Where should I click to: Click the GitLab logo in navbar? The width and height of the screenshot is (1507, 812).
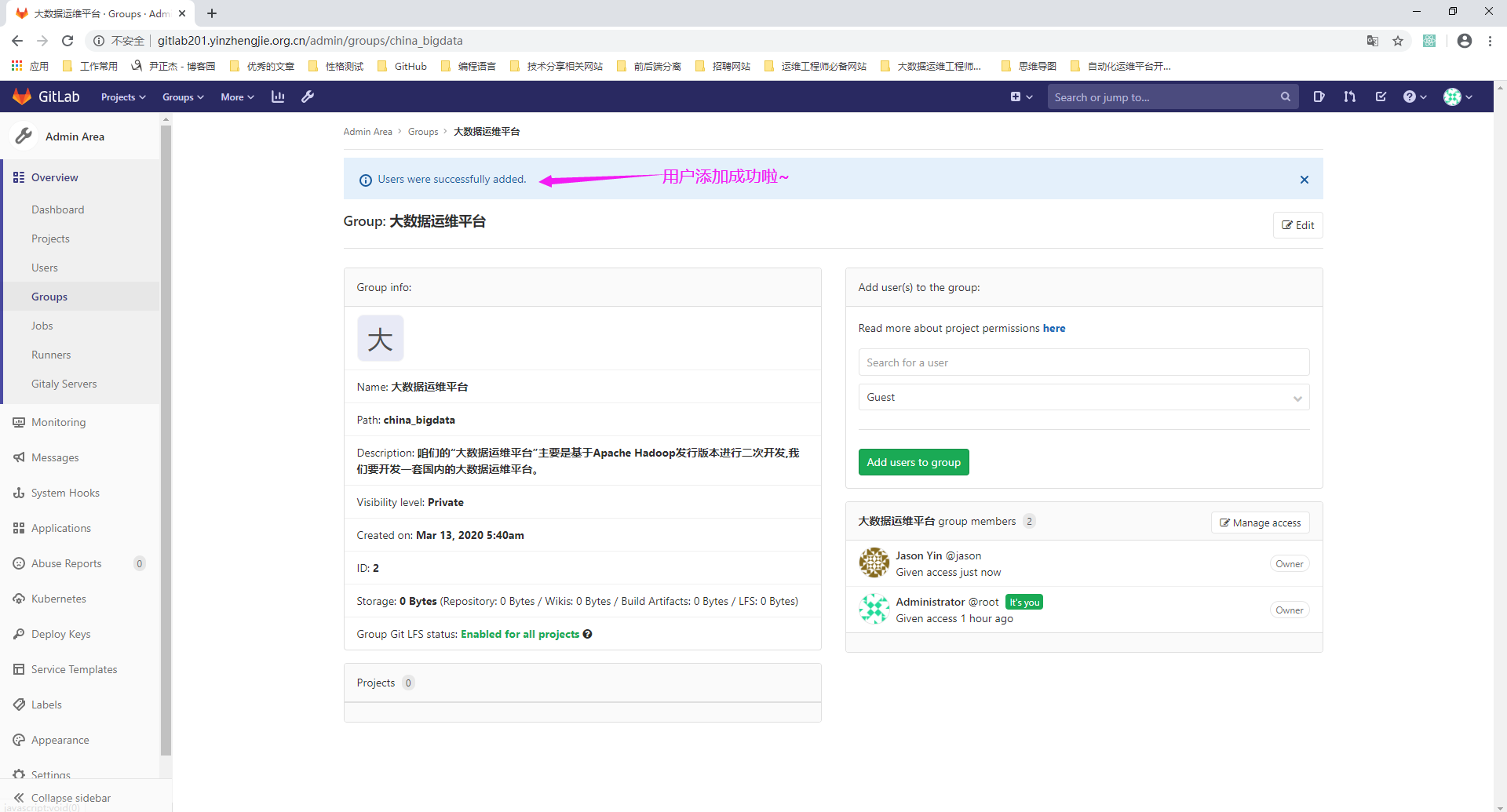click(46, 96)
